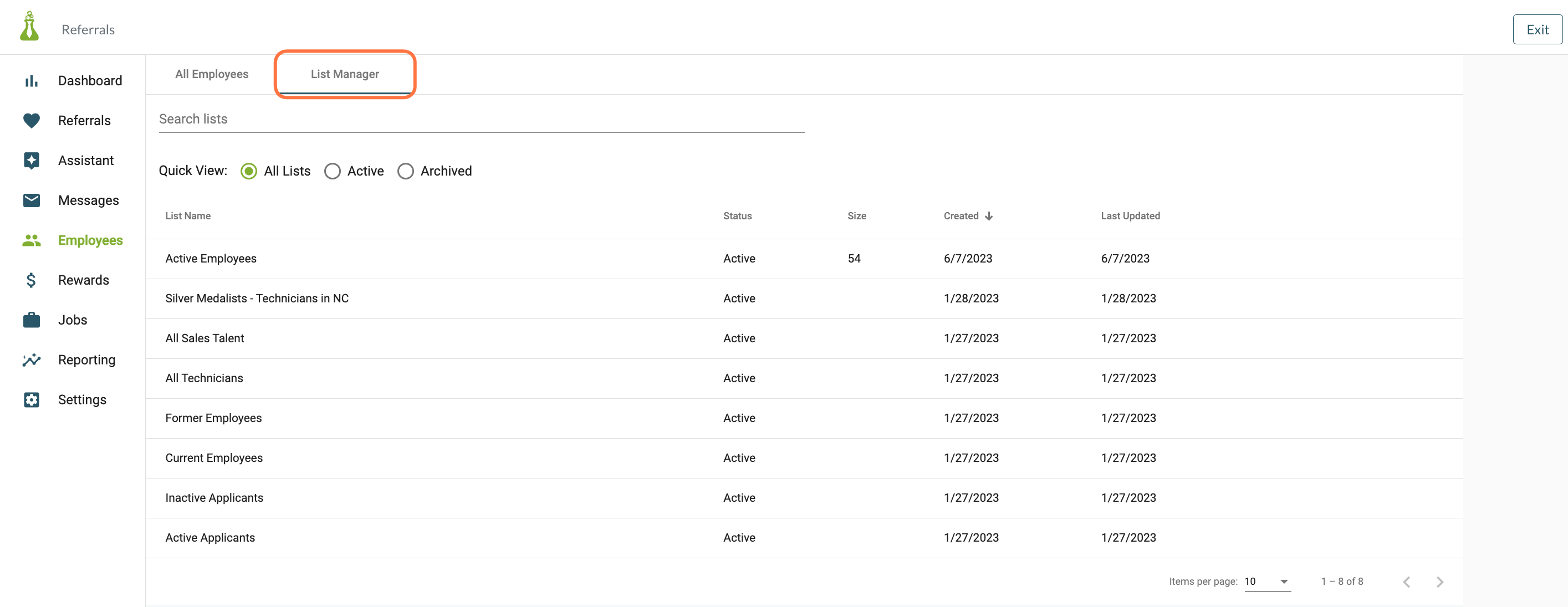Click the Assistant sparkle icon
This screenshot has width=1568, height=607.
tap(31, 161)
